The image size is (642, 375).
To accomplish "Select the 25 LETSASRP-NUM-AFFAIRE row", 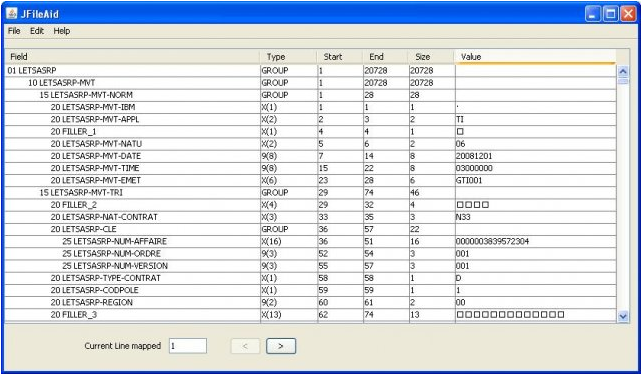I will 311,242.
